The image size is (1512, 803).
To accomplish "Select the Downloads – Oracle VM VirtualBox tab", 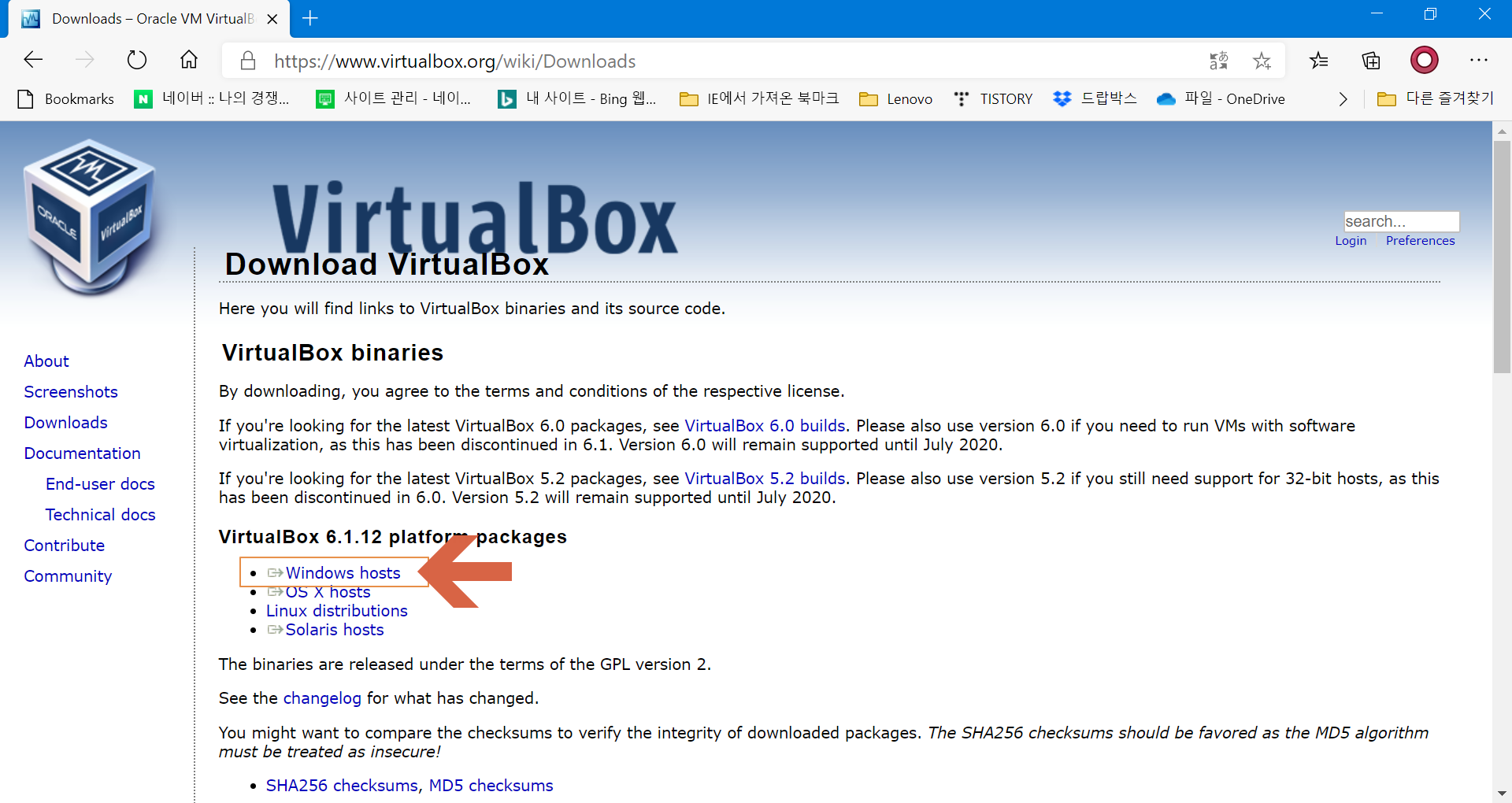I will (x=149, y=19).
